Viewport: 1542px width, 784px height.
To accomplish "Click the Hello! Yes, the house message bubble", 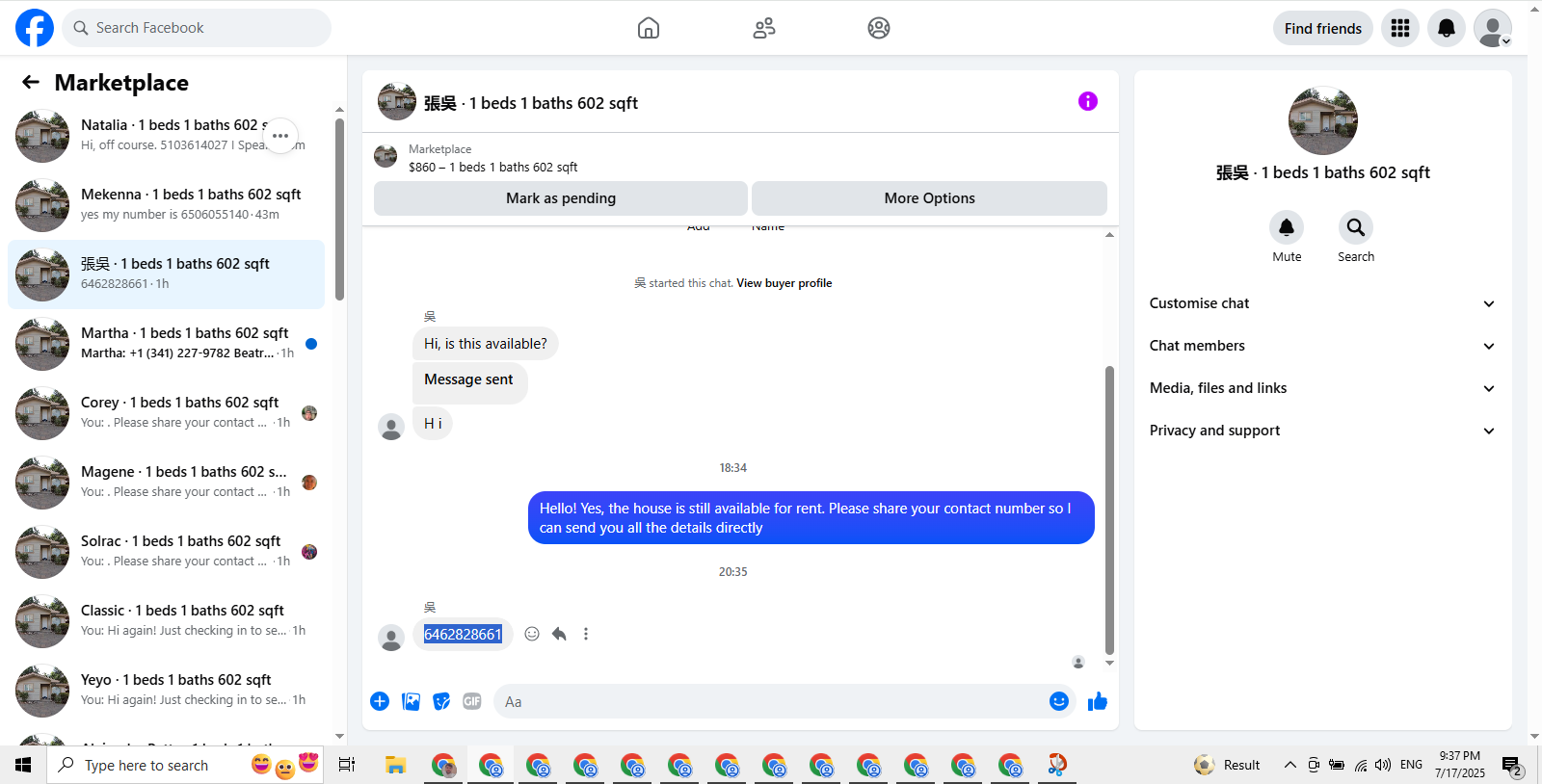I will 811,518.
